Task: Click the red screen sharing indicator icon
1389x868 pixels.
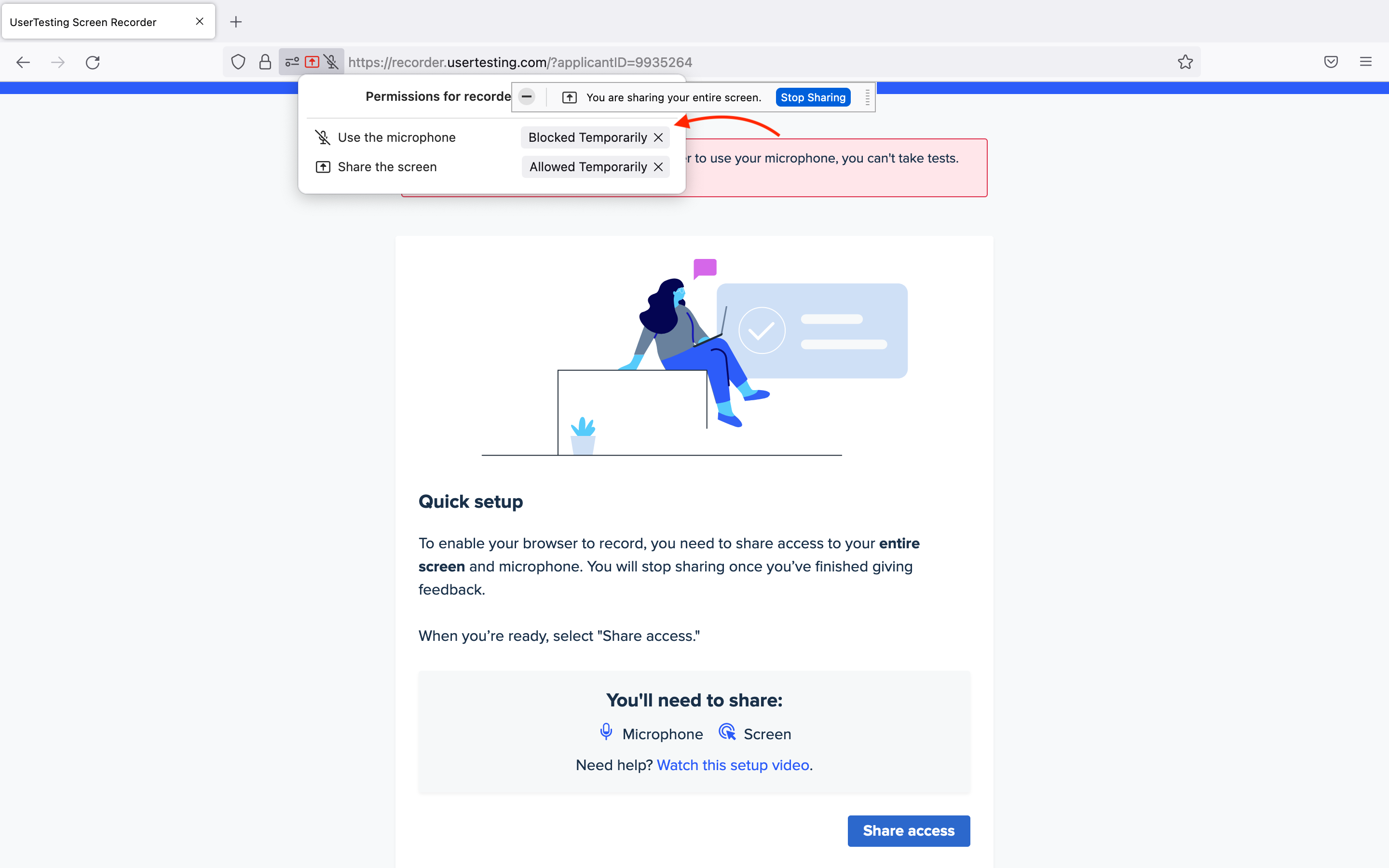Action: pyautogui.click(x=312, y=62)
